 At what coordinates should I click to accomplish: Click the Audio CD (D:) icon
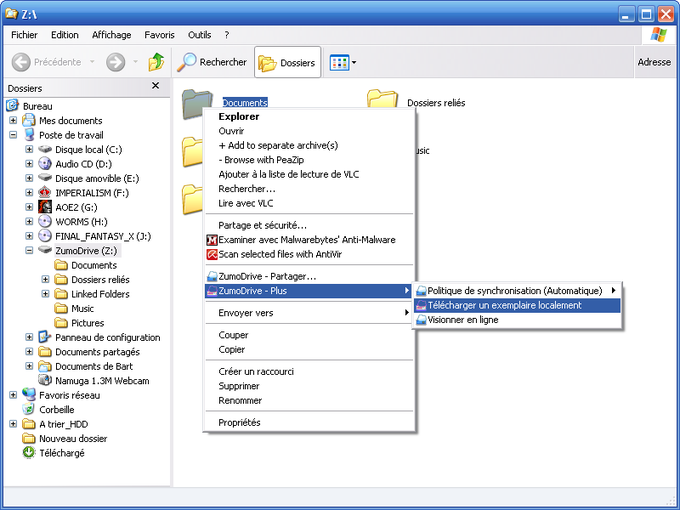[x=45, y=163]
